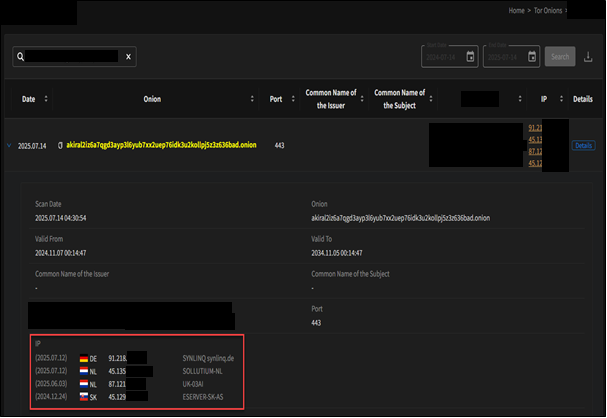Screen dimensions: 607x418
Task: Open the end date calendar picker
Action: coord(532,57)
